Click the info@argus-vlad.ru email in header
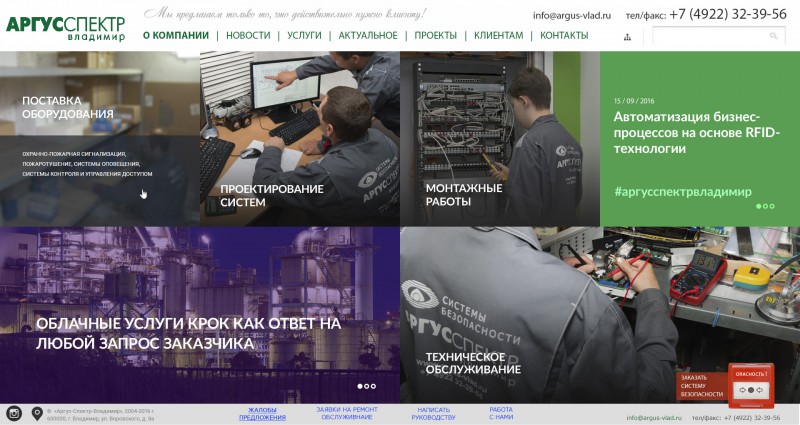The image size is (800, 425). [572, 15]
